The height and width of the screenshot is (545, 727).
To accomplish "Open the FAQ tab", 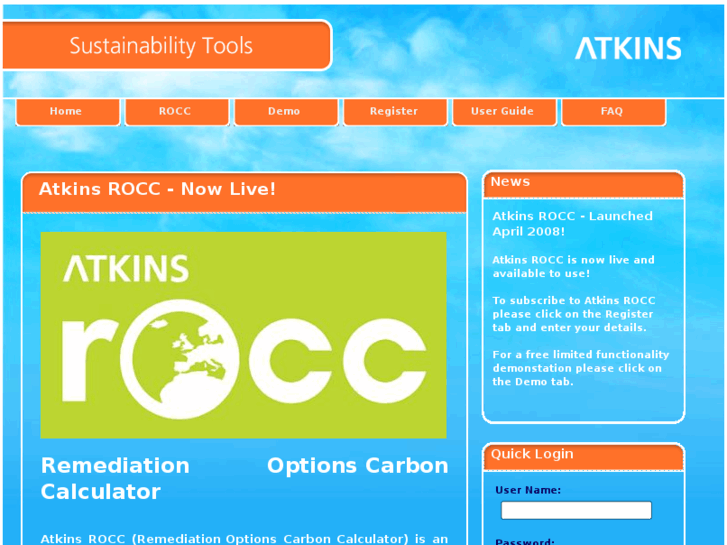I will 613,112.
